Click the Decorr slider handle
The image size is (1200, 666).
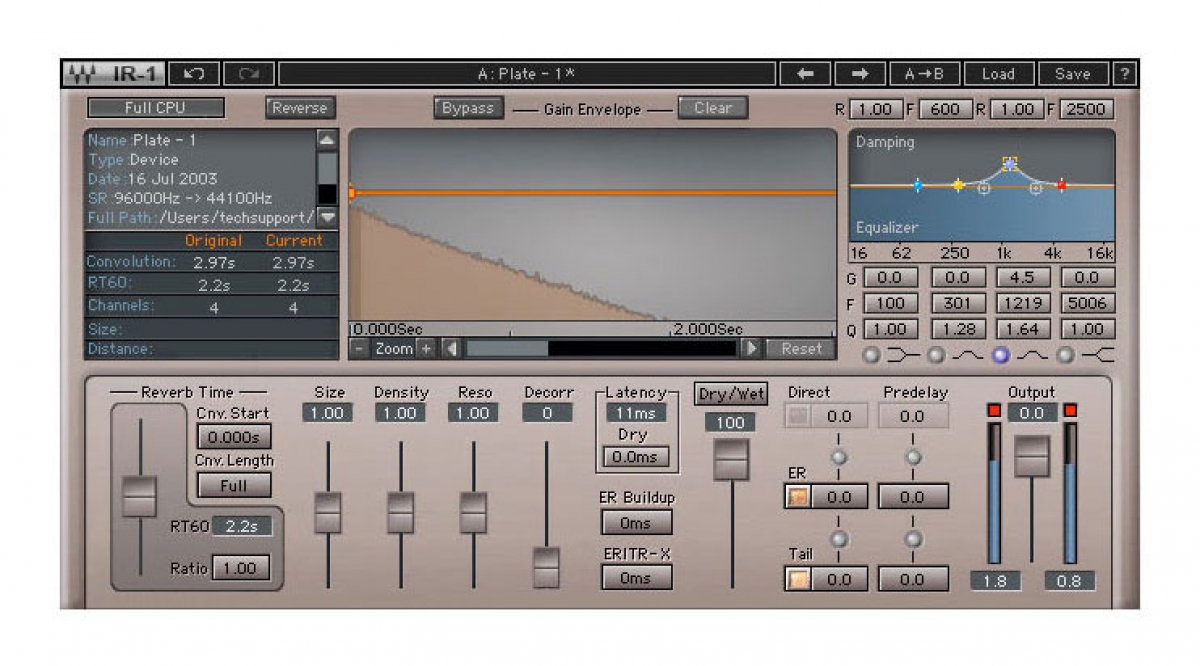pyautogui.click(x=546, y=568)
